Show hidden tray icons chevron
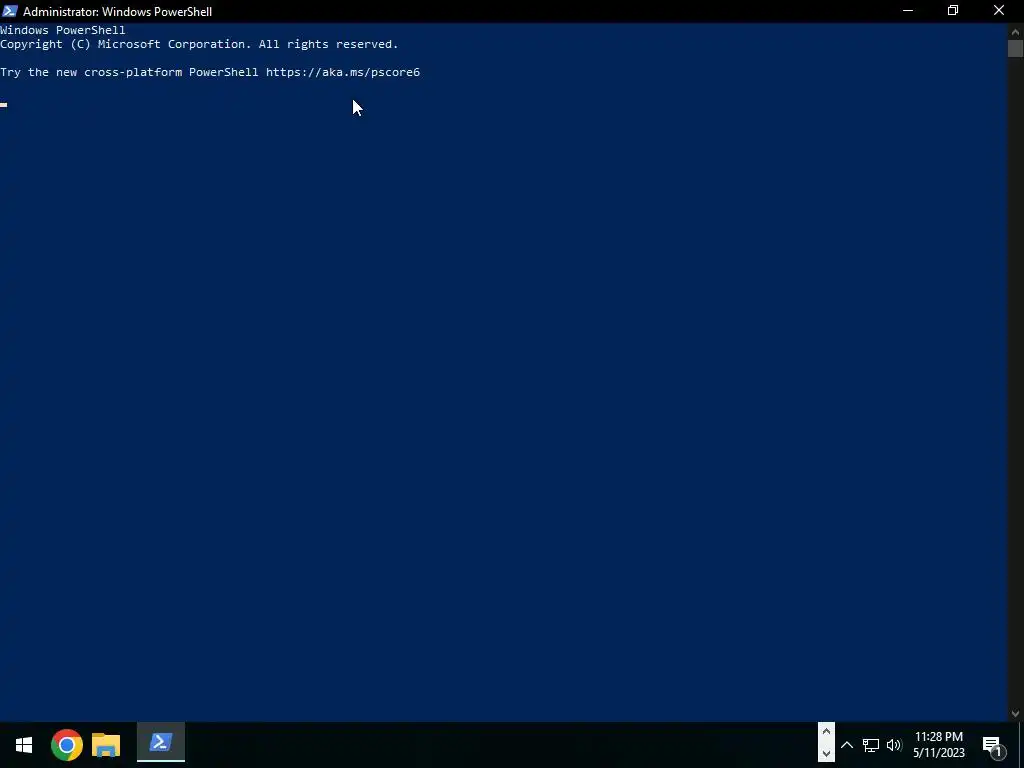Screen dimensions: 1024x768 [846, 745]
